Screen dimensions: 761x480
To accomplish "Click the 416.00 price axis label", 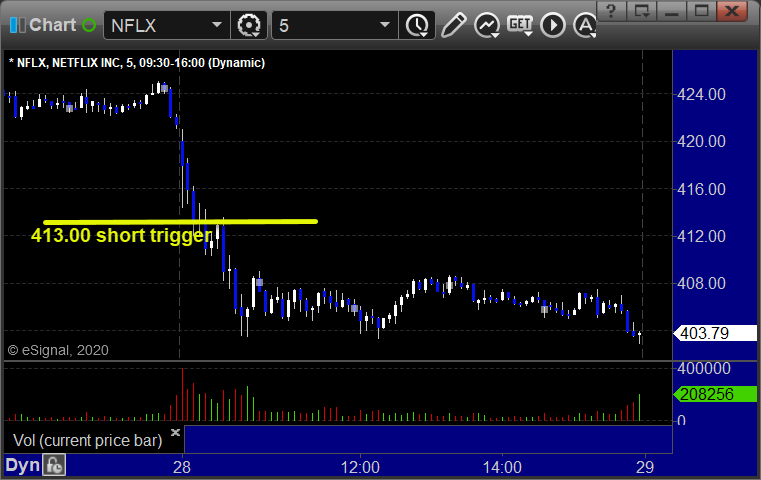I will 701,189.
